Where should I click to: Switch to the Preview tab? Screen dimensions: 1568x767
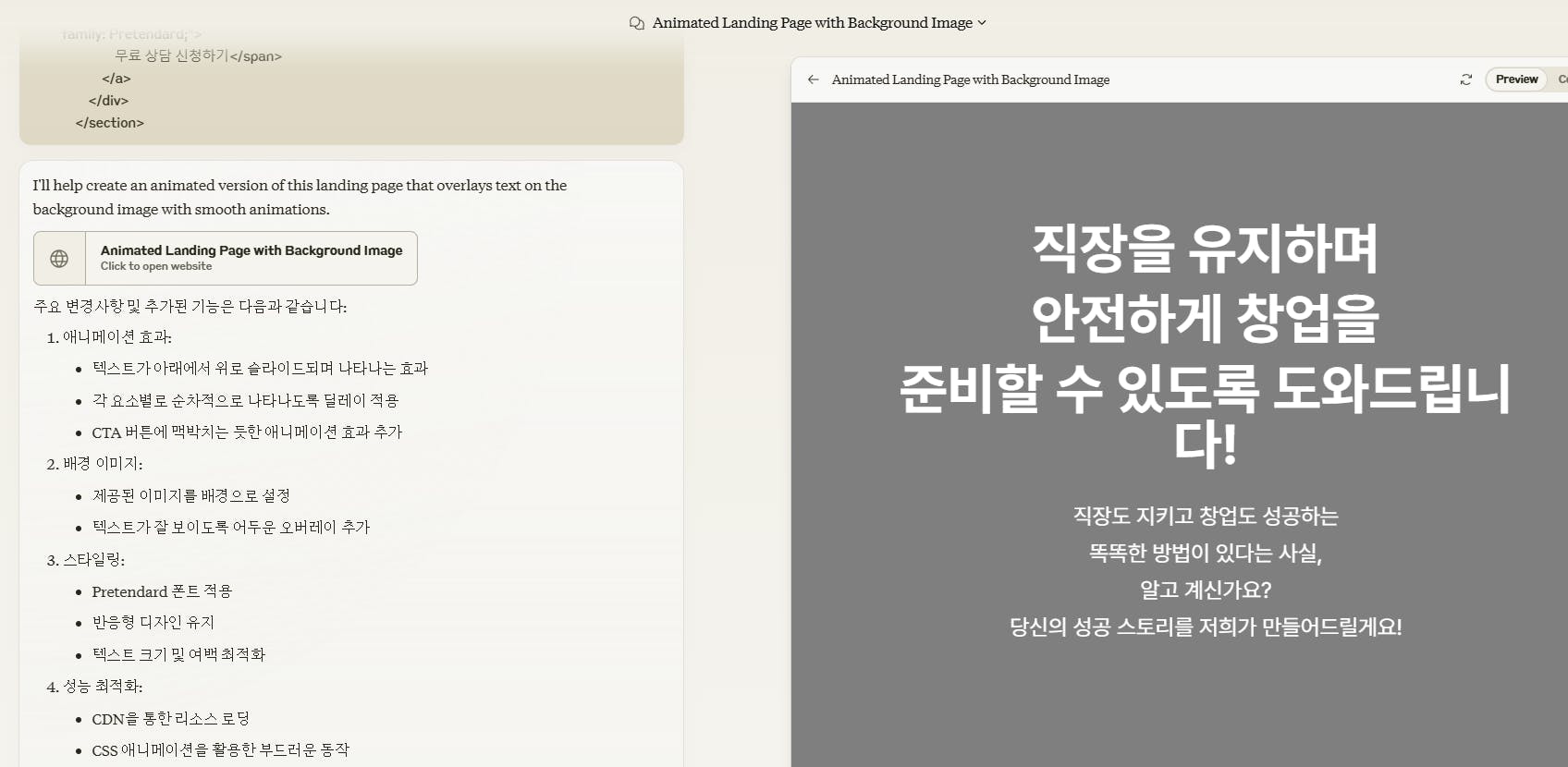coord(1516,79)
